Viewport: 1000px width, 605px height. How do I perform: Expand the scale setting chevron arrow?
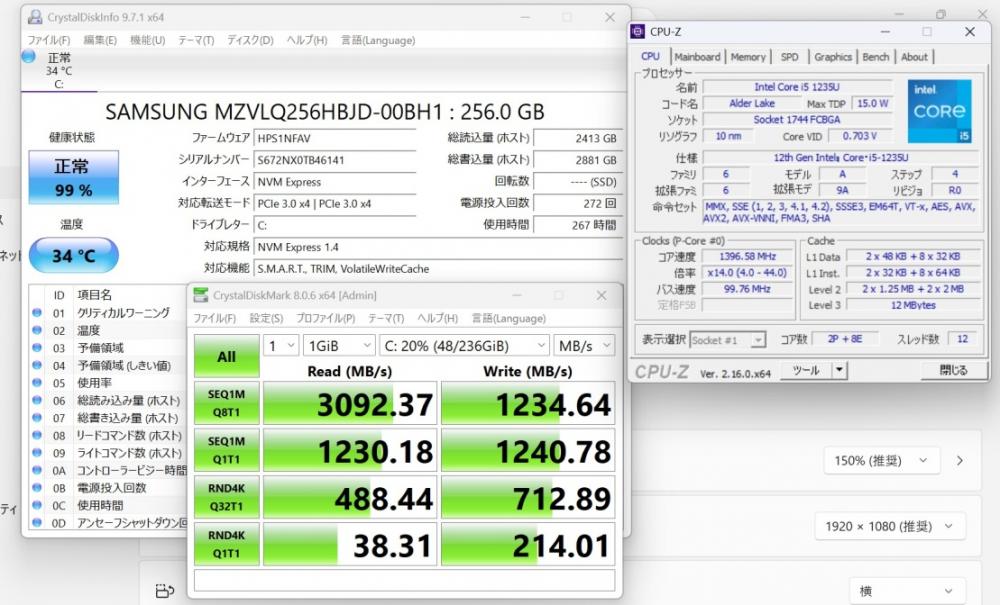click(960, 460)
